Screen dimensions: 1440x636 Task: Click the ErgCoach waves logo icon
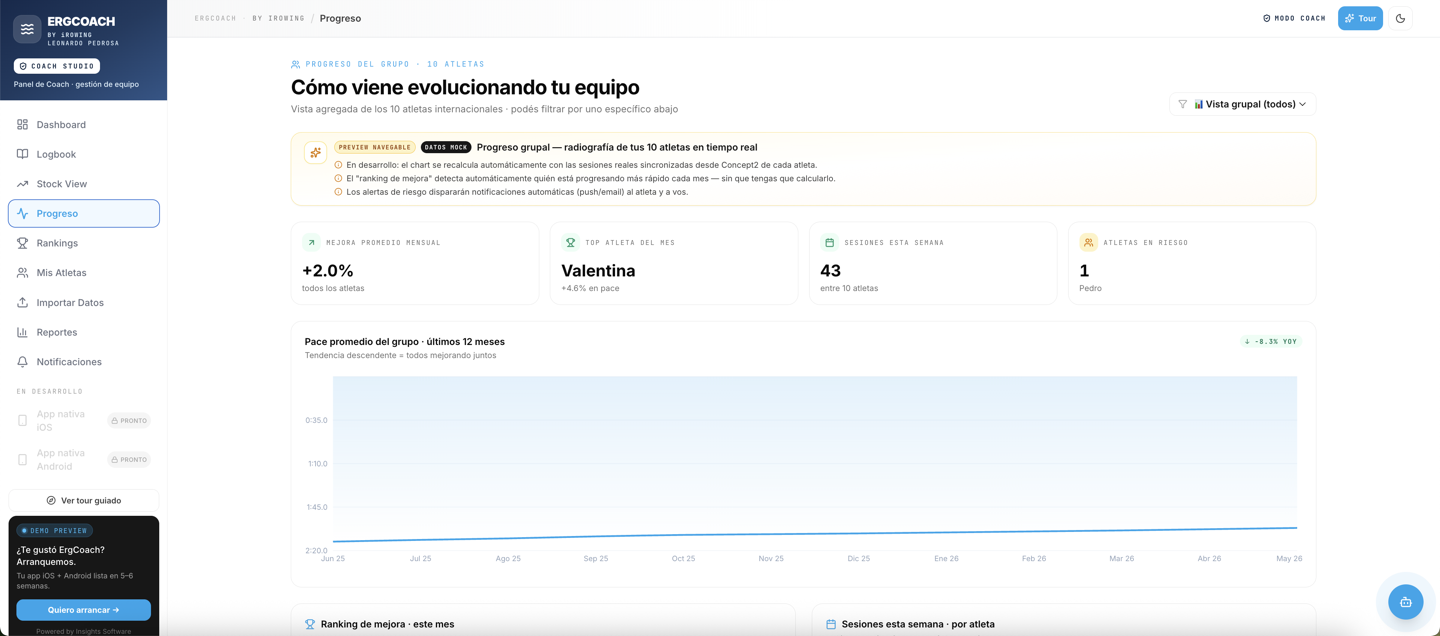point(27,29)
